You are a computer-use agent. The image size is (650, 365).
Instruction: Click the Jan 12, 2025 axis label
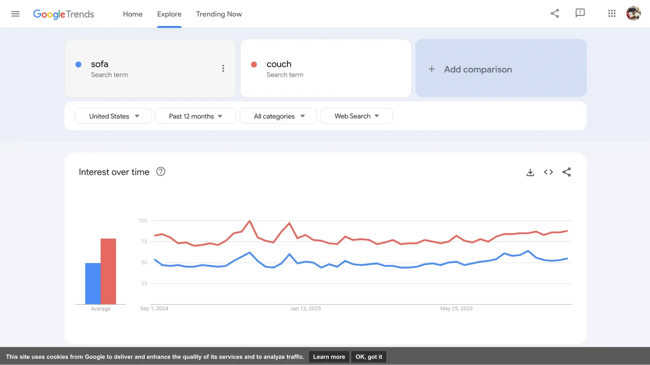click(306, 309)
